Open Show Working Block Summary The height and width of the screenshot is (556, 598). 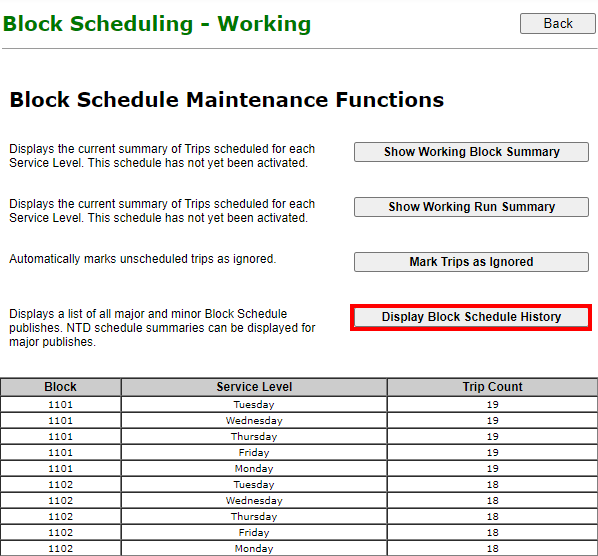[471, 152]
